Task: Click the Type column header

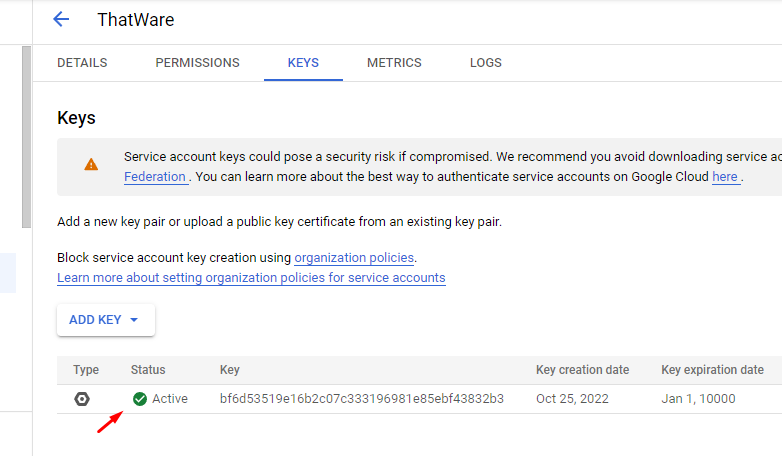Action: 86,370
